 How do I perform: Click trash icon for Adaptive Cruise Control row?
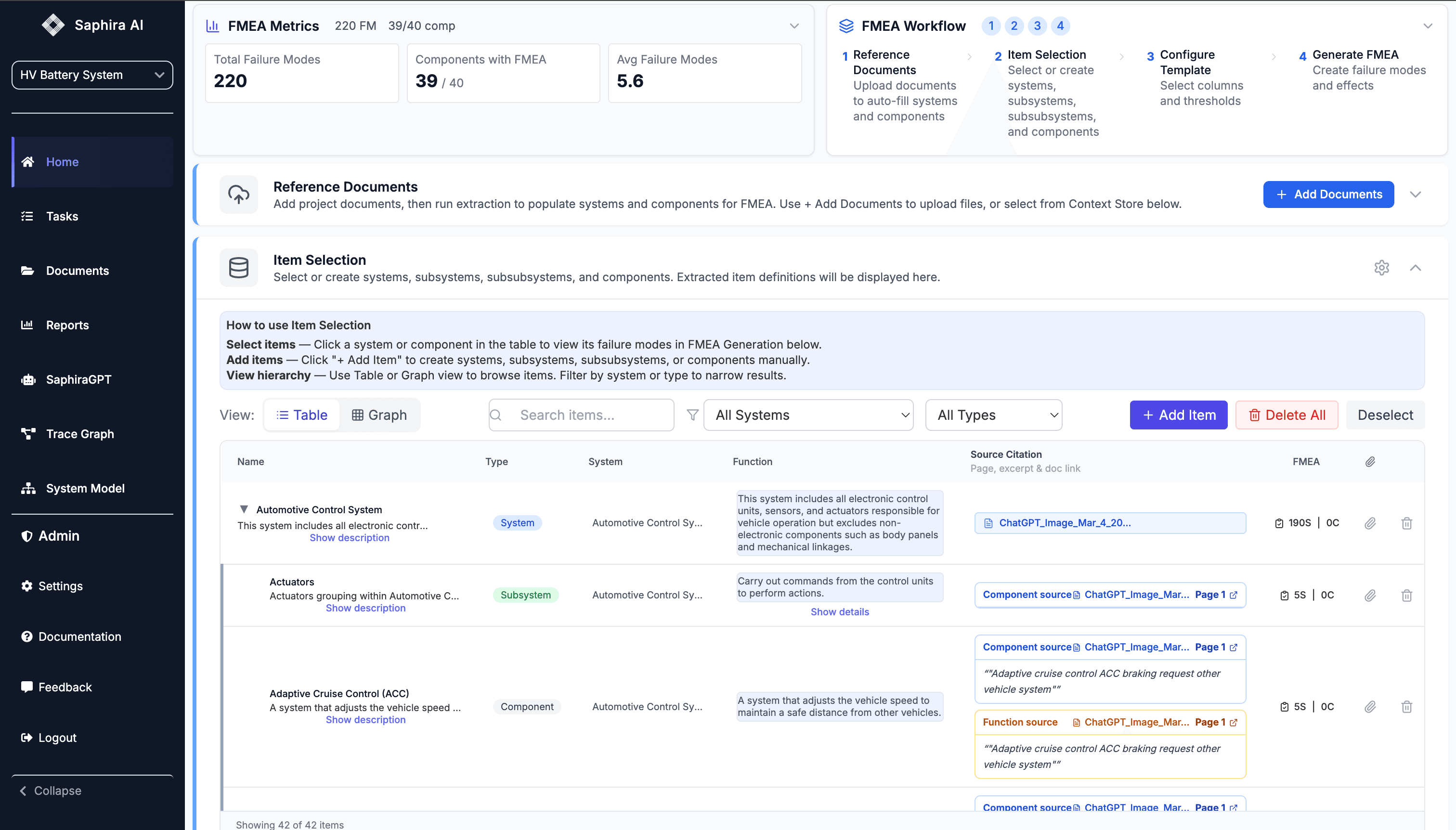1406,707
